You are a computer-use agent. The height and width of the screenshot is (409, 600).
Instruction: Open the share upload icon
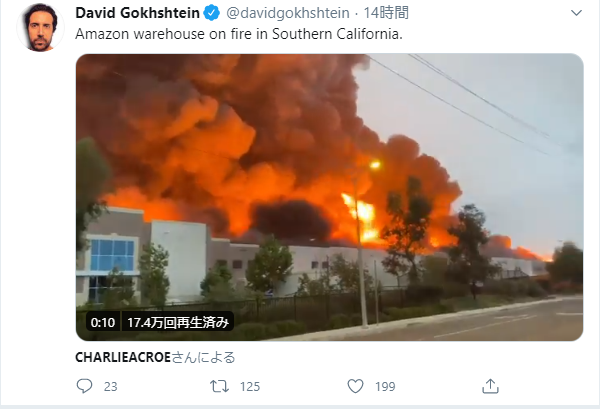(490, 386)
